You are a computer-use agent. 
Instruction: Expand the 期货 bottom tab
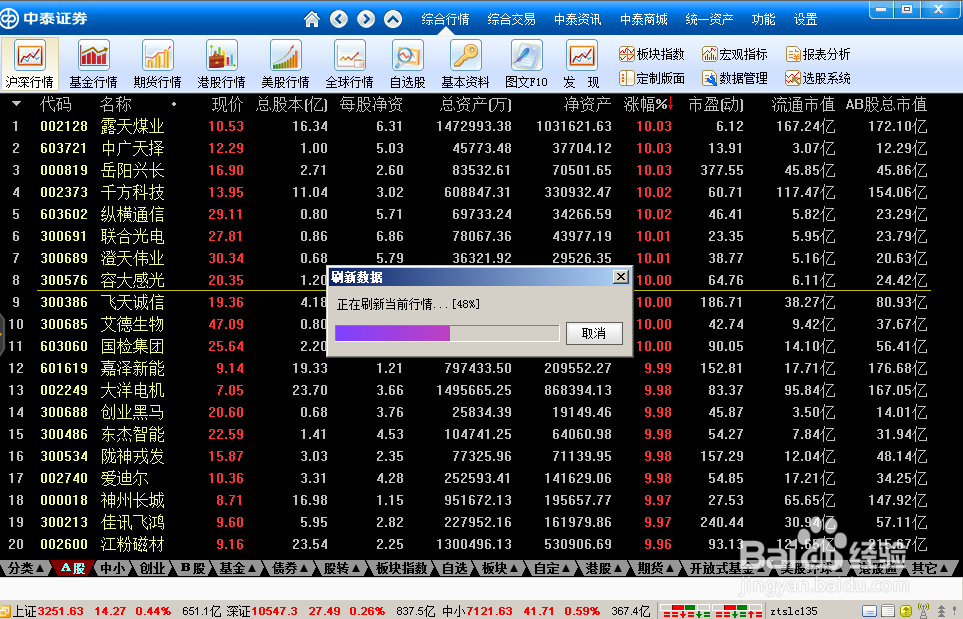[655, 568]
